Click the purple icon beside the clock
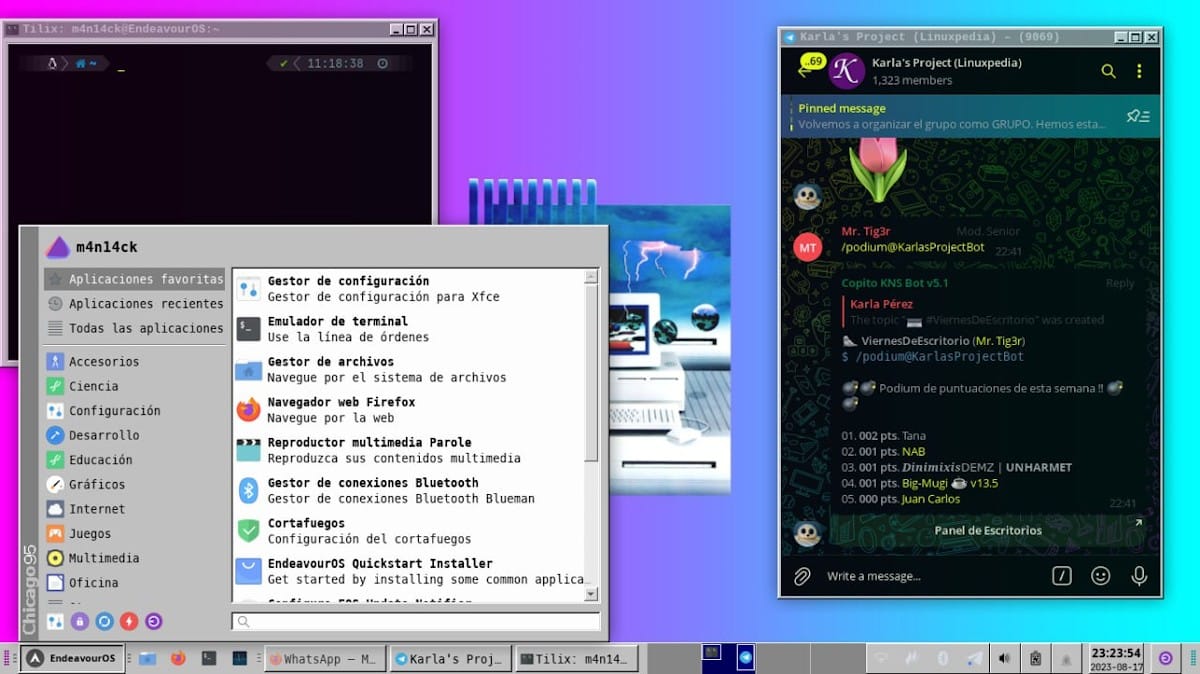The height and width of the screenshot is (674, 1200). pyautogui.click(x=1166, y=658)
